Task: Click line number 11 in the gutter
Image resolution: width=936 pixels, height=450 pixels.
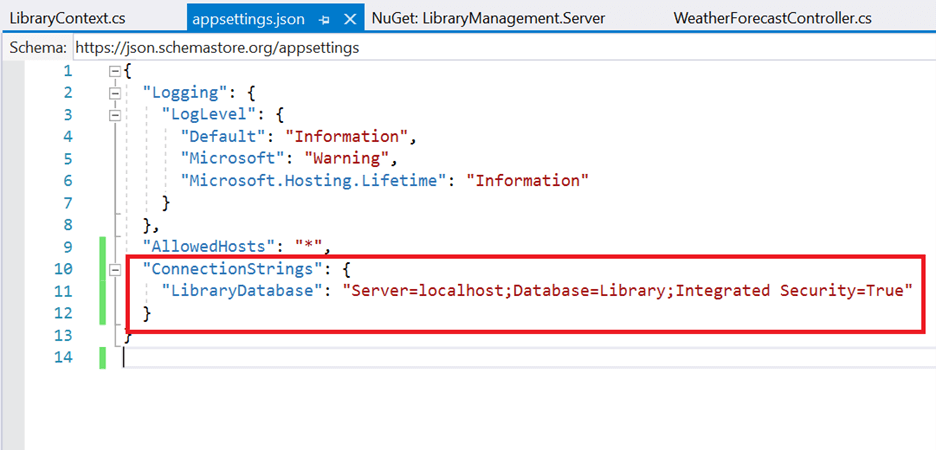Action: pyautogui.click(x=63, y=291)
